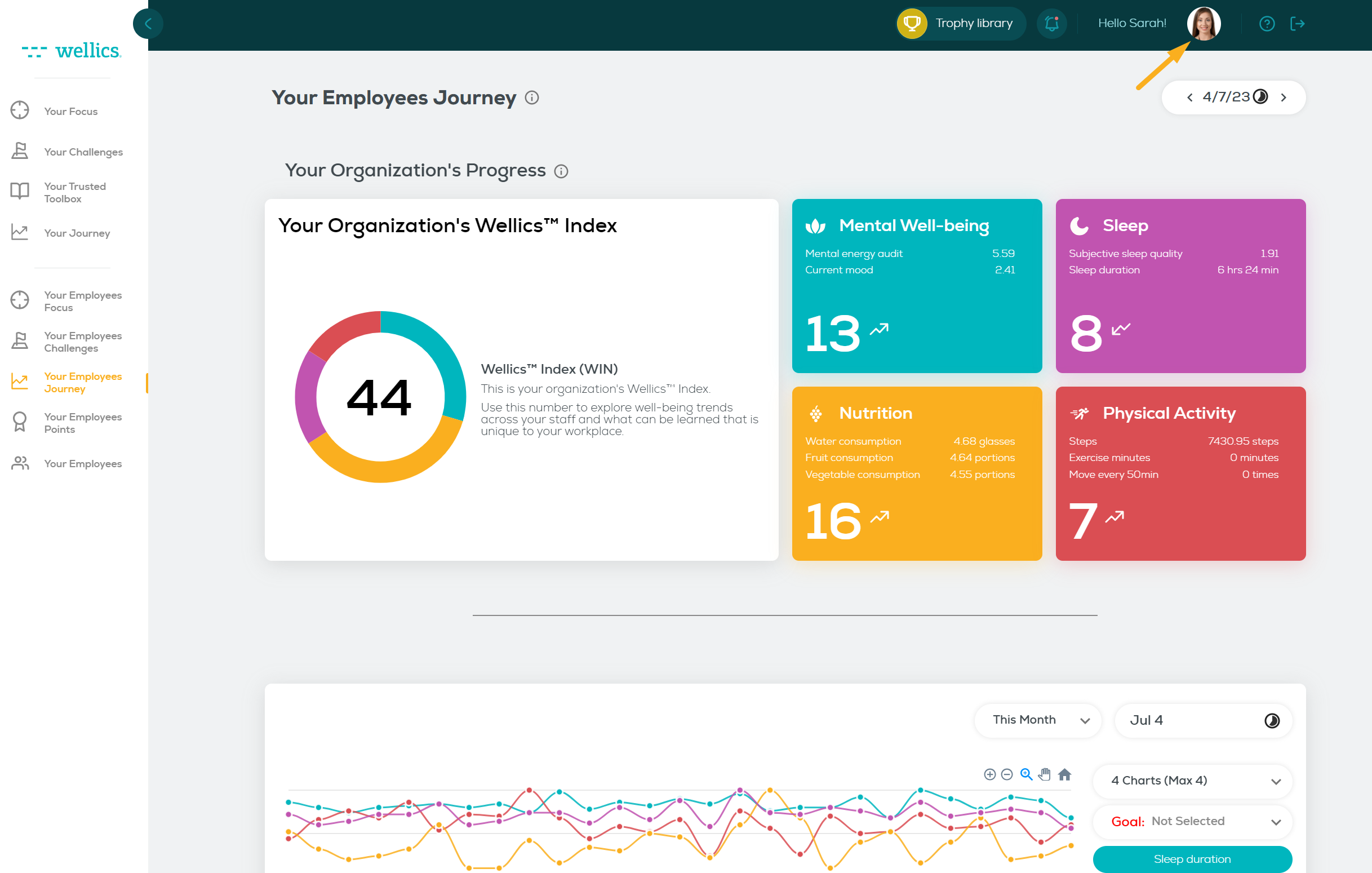Select the pan tool on the chart toolbar
This screenshot has width=1372, height=873.
[1045, 775]
